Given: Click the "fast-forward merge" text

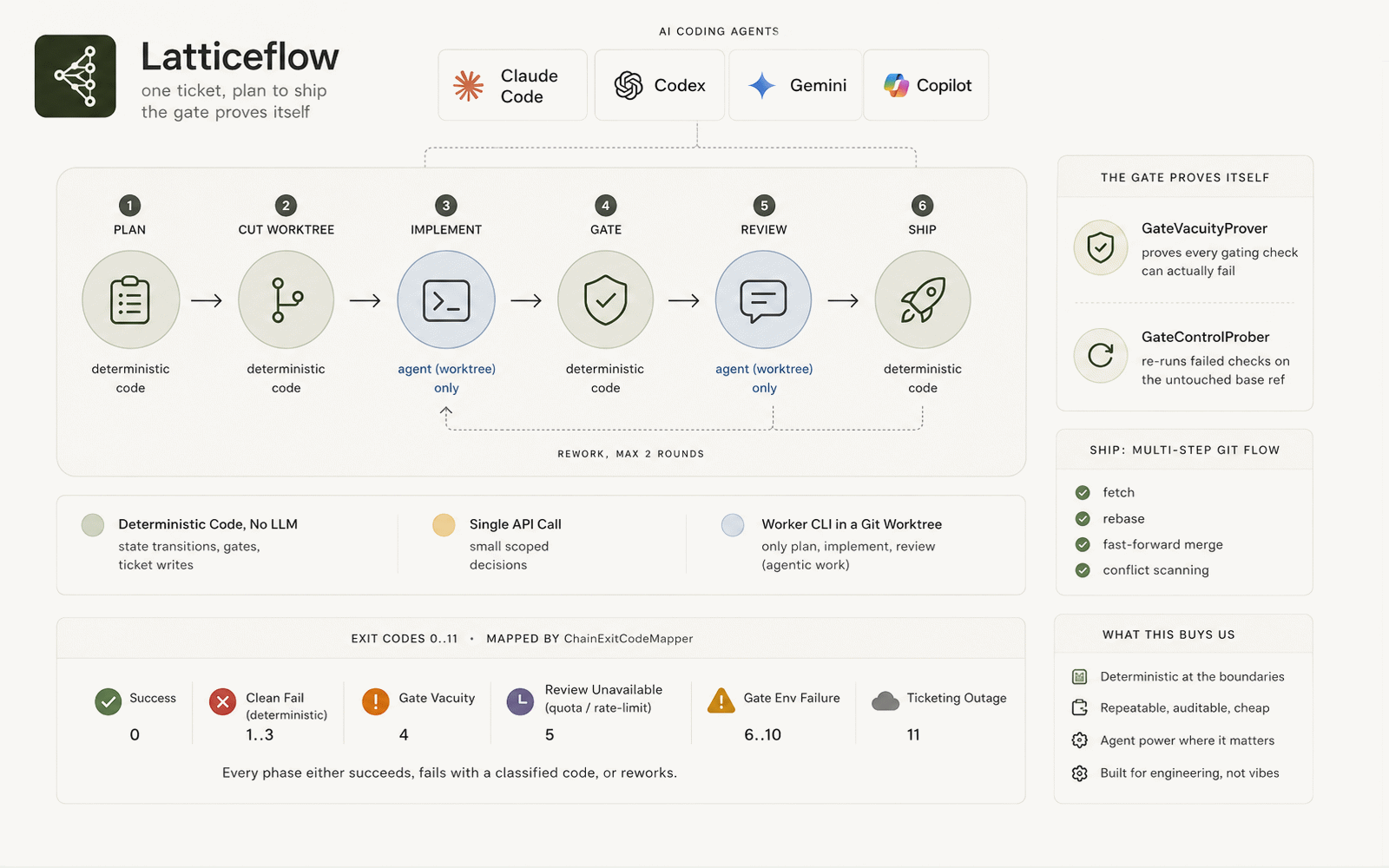Looking at the screenshot, I should tap(1162, 545).
